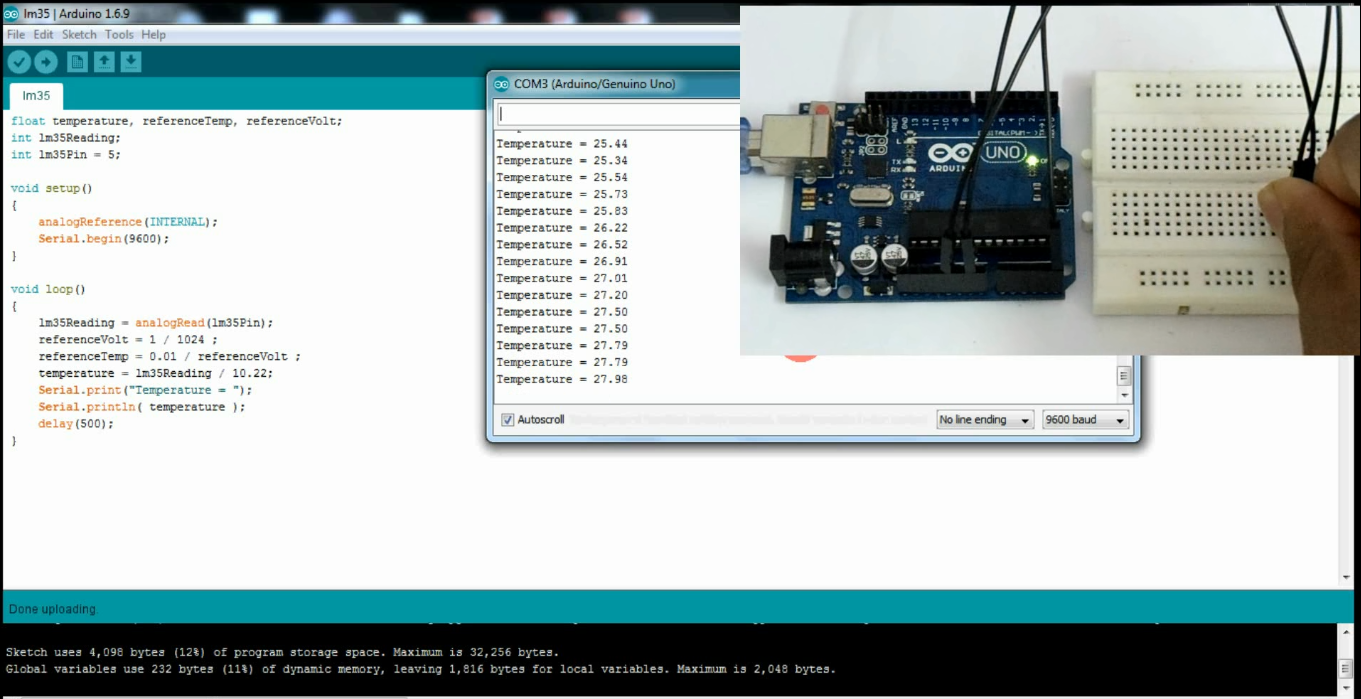This screenshot has width=1361, height=699.
Task: Open the File menu
Action: pyautogui.click(x=15, y=34)
